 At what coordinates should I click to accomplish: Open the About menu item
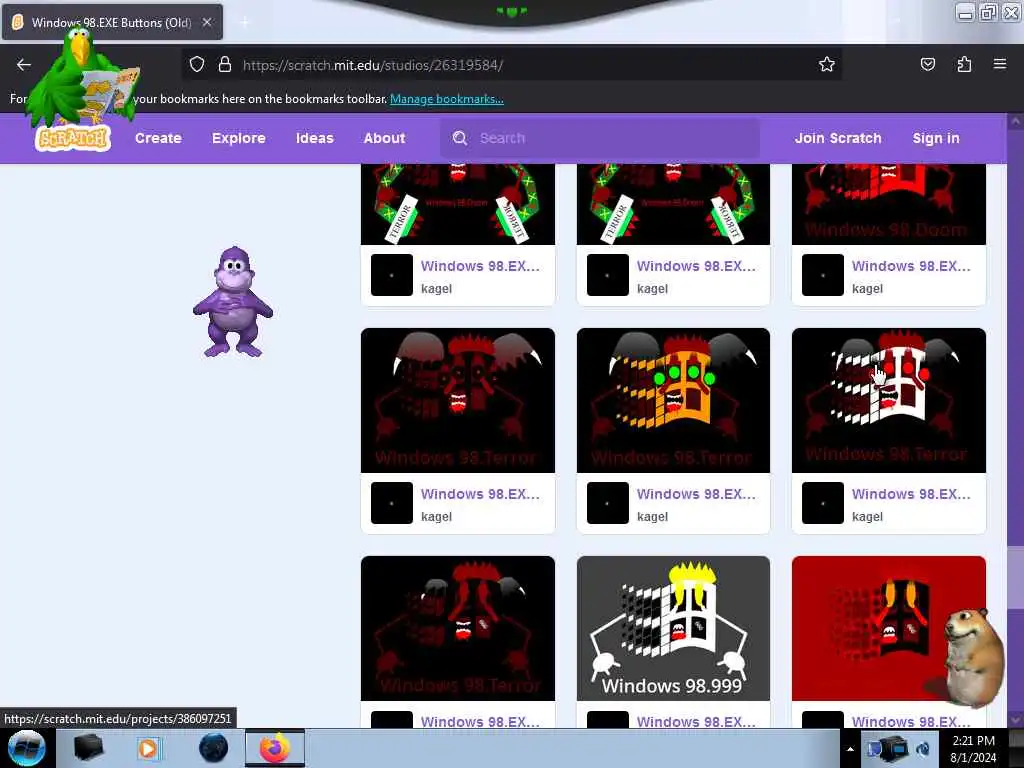pos(384,138)
